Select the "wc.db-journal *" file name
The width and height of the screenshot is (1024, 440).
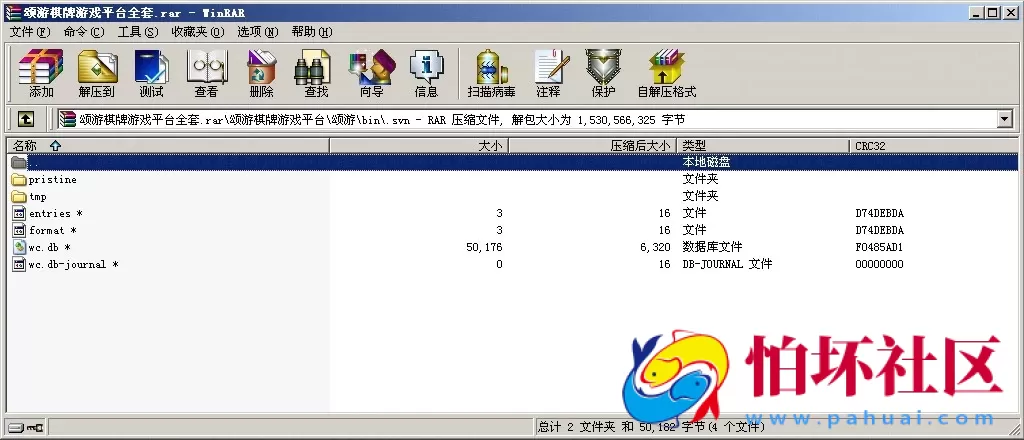coord(73,264)
